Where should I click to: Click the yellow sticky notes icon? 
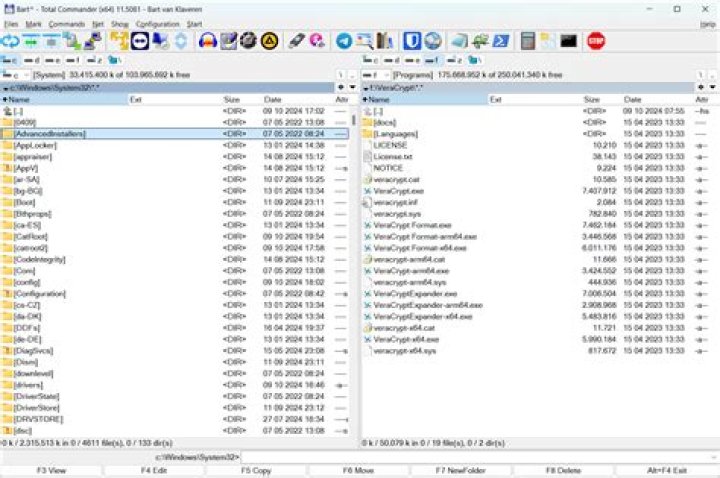(x=548, y=41)
